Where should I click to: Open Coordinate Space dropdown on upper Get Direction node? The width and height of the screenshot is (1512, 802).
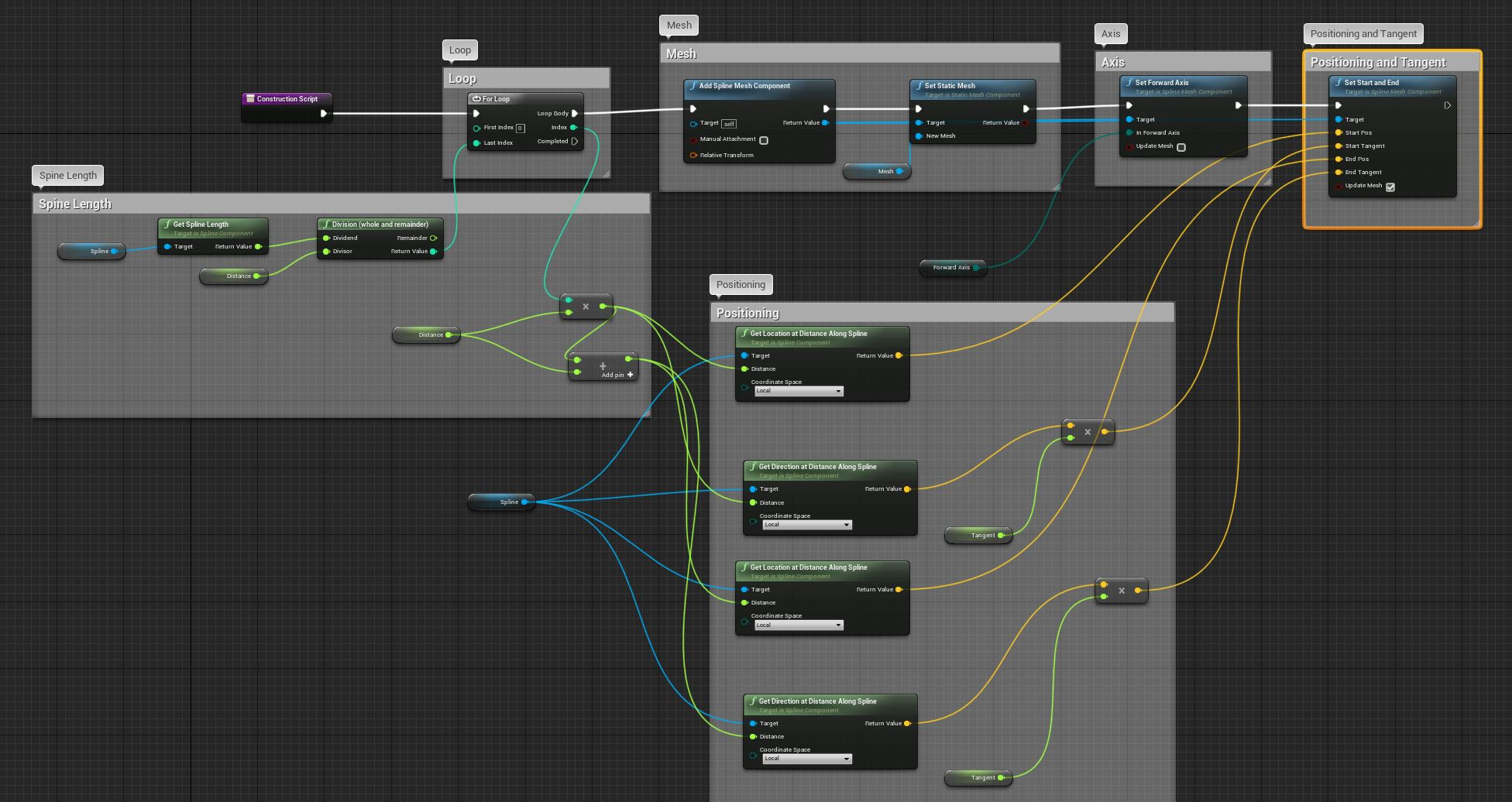pyautogui.click(x=807, y=525)
